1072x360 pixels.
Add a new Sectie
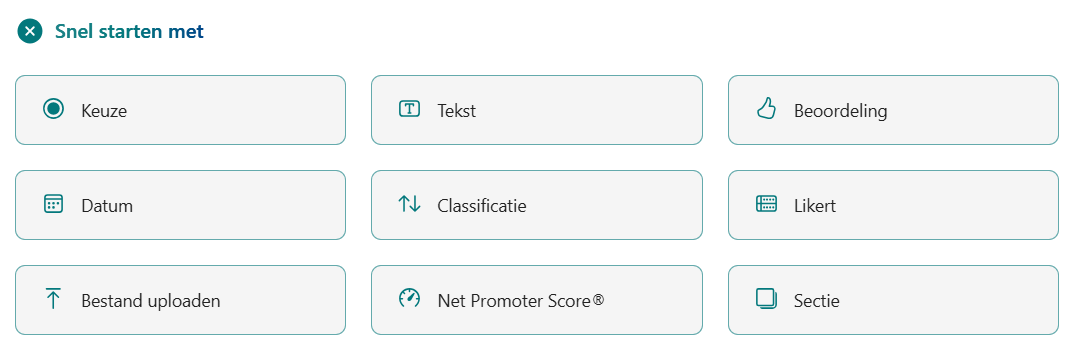pyautogui.click(x=893, y=300)
